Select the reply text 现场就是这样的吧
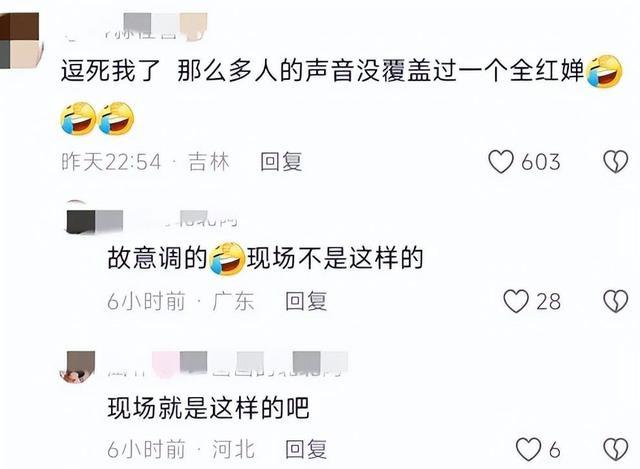This screenshot has height=469, width=640. 208,408
